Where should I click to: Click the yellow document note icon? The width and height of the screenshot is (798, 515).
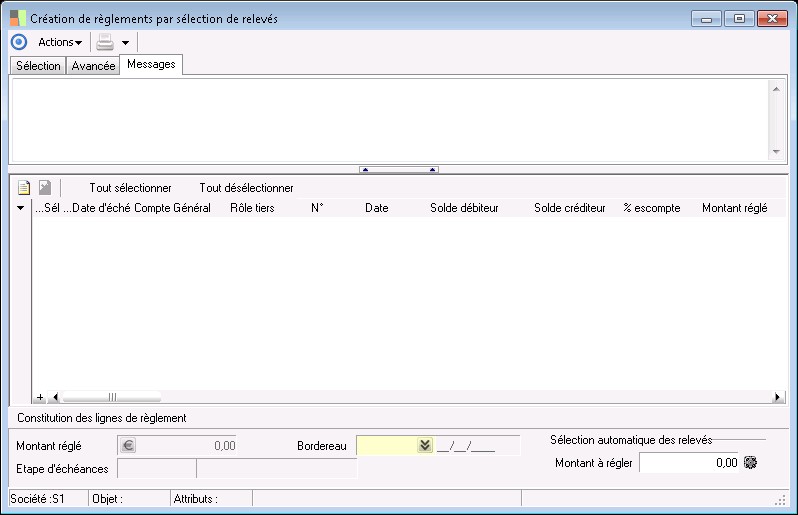point(24,188)
